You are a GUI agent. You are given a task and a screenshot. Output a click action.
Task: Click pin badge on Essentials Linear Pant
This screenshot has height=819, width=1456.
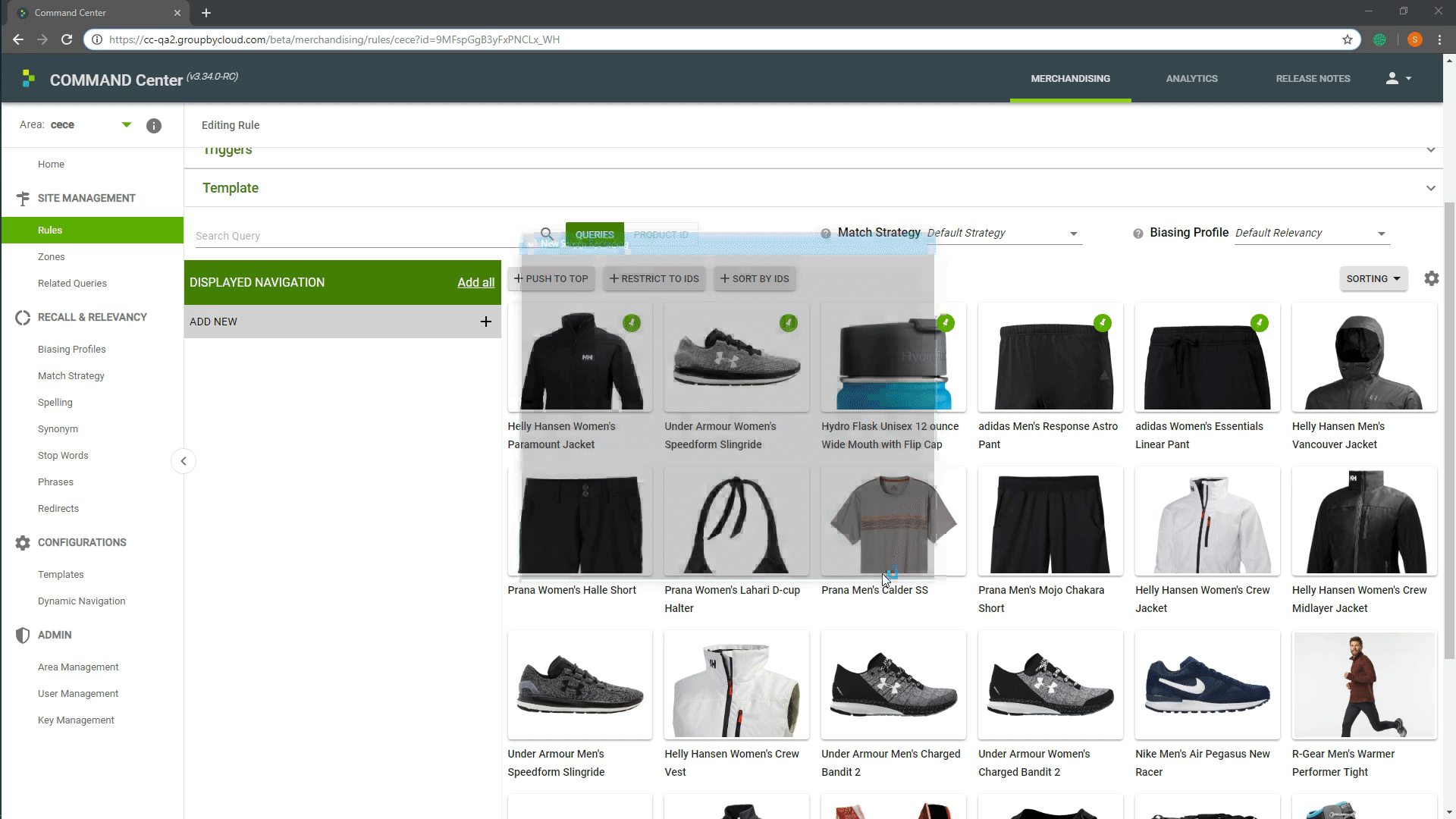(1260, 323)
